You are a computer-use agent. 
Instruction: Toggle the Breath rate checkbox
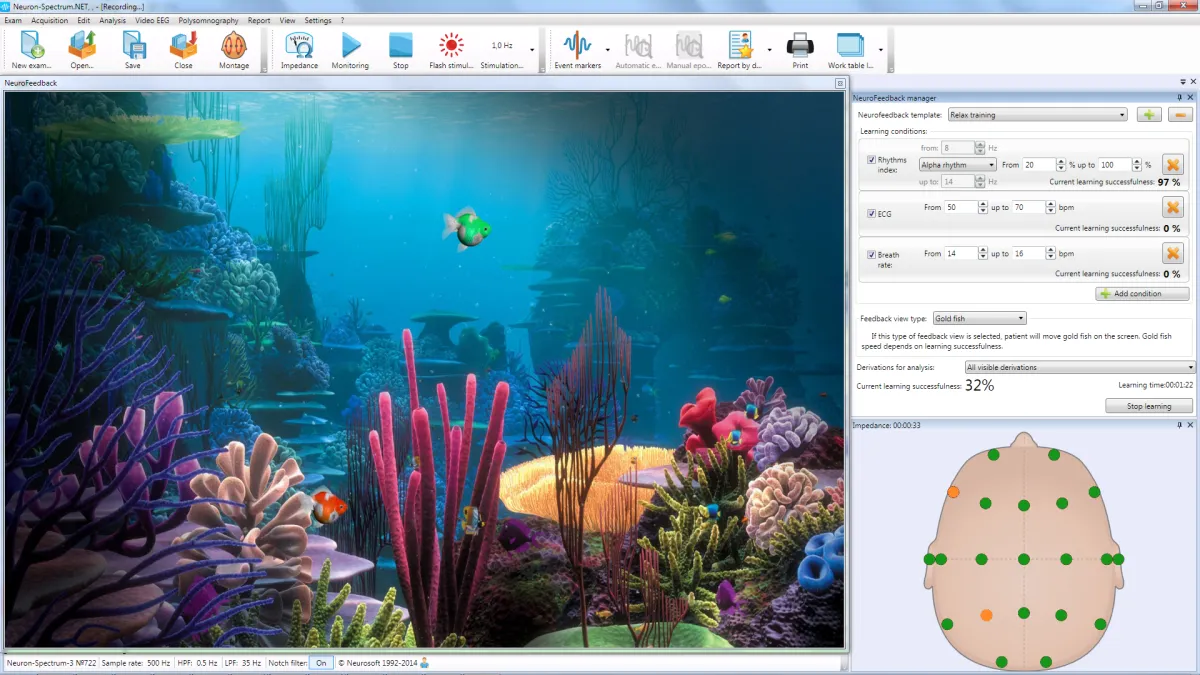click(x=871, y=255)
